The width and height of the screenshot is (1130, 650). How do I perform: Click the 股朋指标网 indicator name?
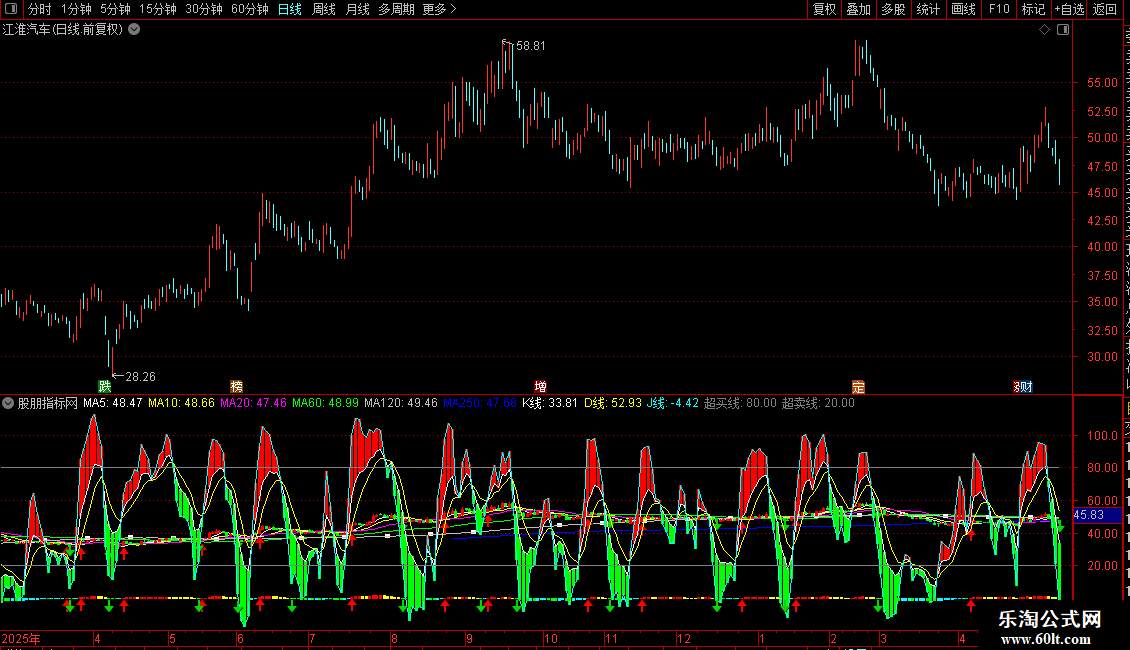(x=48, y=404)
